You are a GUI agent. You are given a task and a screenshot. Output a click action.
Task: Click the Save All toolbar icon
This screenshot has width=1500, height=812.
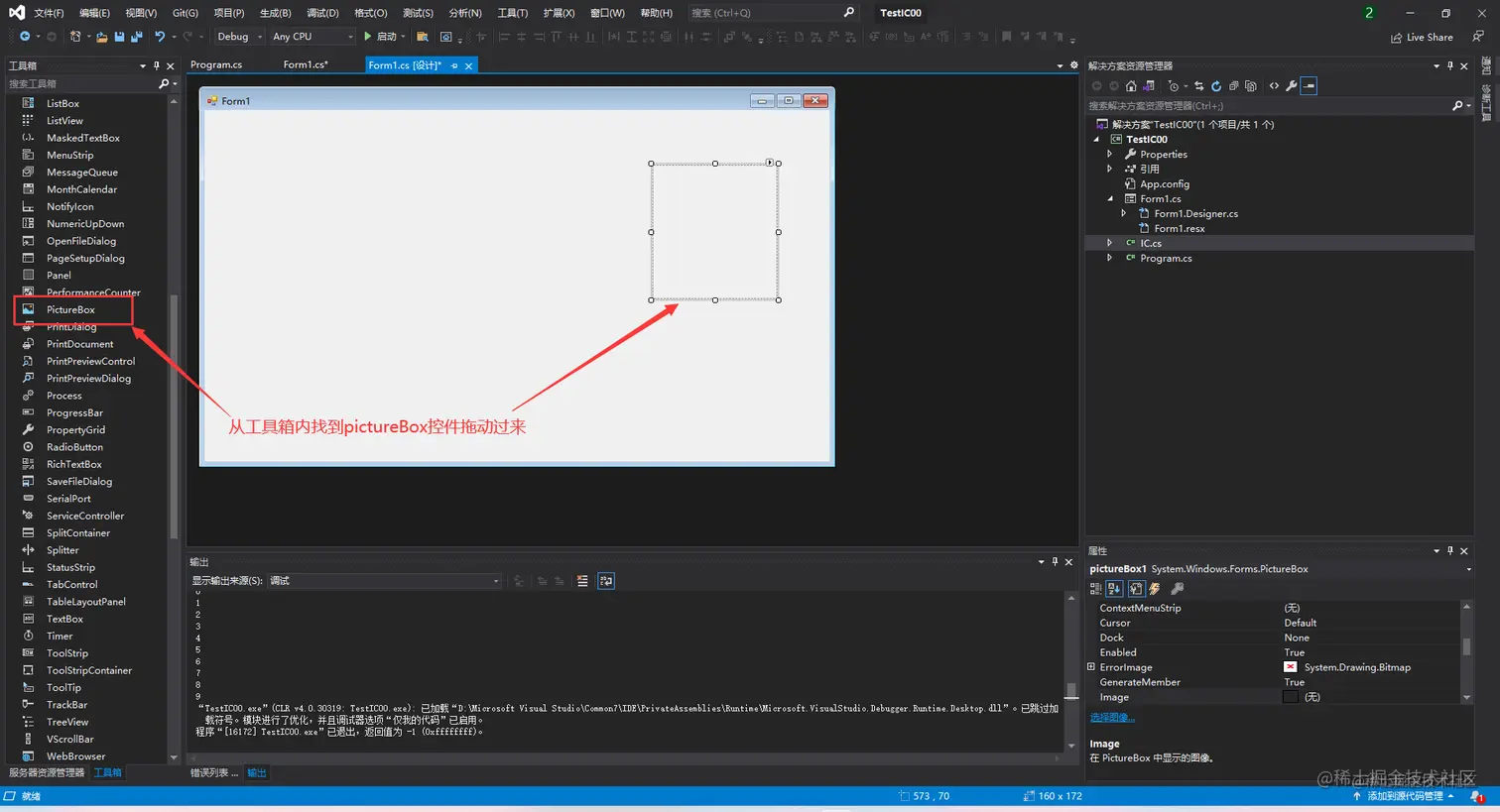pyautogui.click(x=137, y=37)
